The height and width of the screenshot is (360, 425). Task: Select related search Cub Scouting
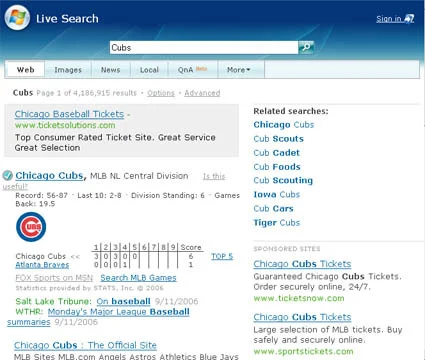tap(283, 180)
